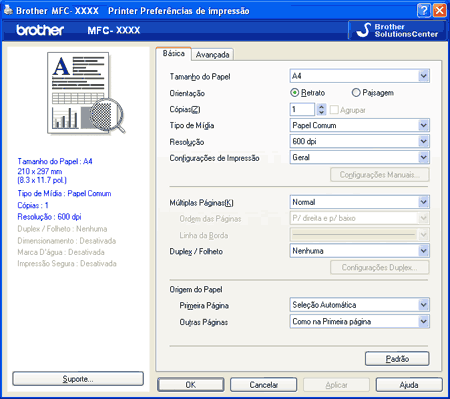
Task: Click the 'Cópias : 1' summary text
Action: coord(33,205)
